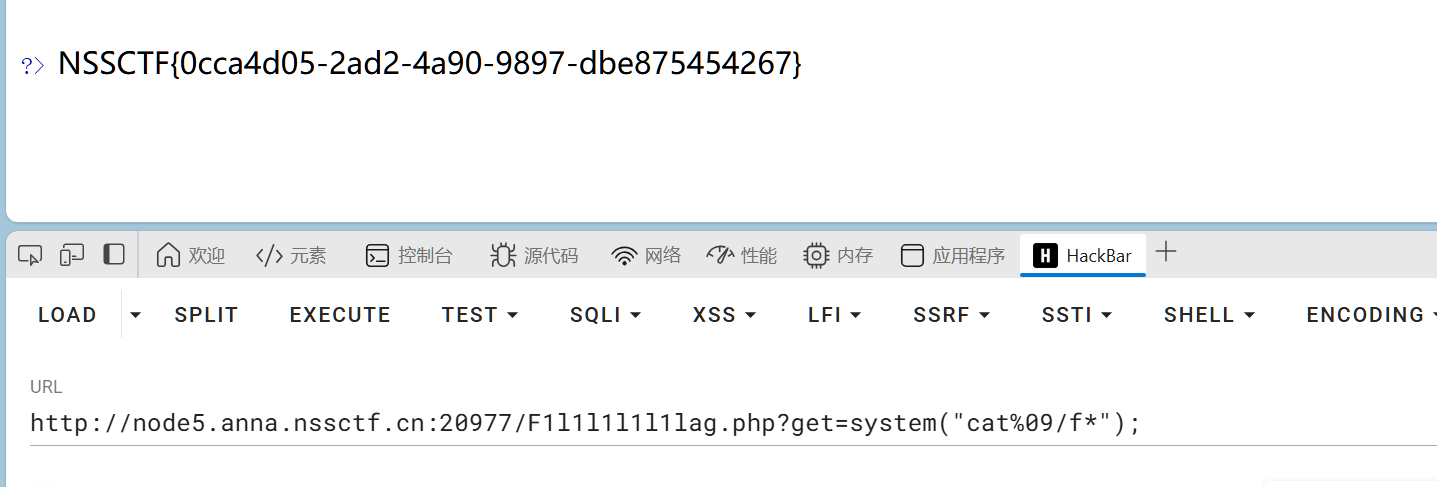Click the HackBar tab icon
The image size is (1437, 487).
[x=1045, y=256]
